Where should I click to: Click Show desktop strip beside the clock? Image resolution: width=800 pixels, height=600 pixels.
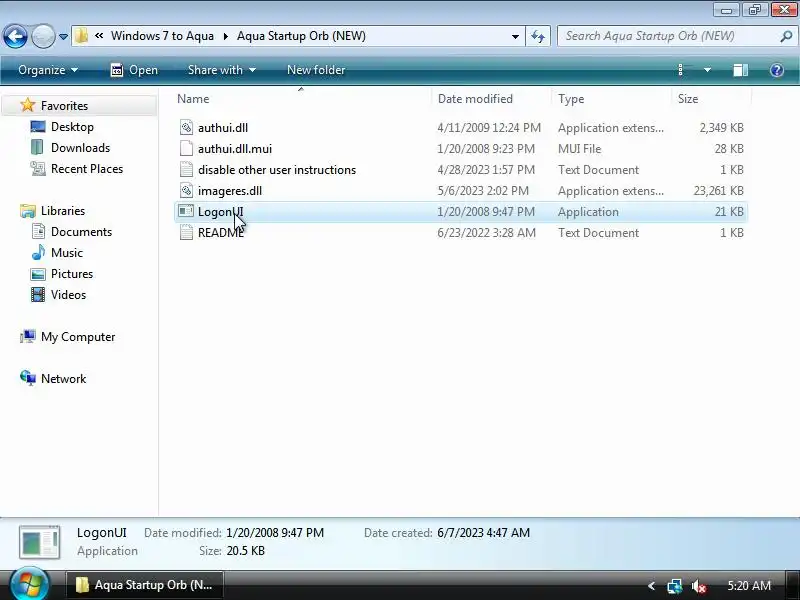pos(794,585)
